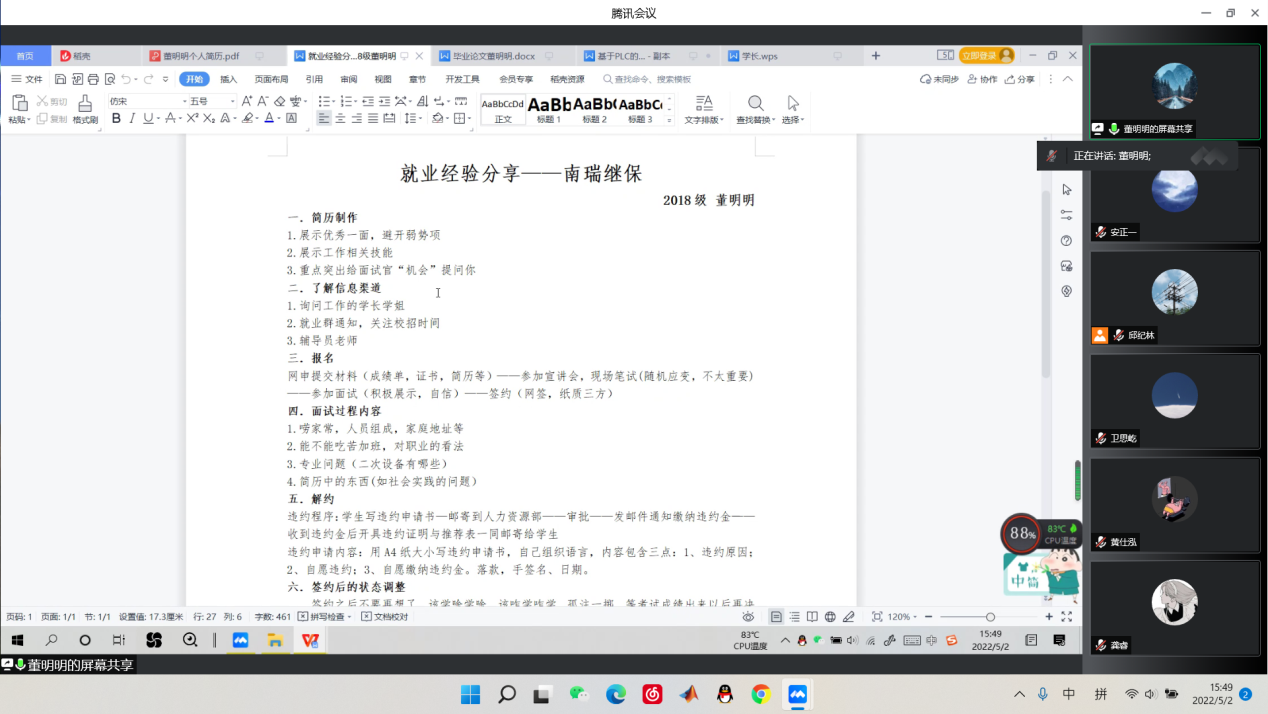The image size is (1268, 714).
Task: Switch to the 毕业论文董明明.docx document tab
Action: [x=494, y=56]
